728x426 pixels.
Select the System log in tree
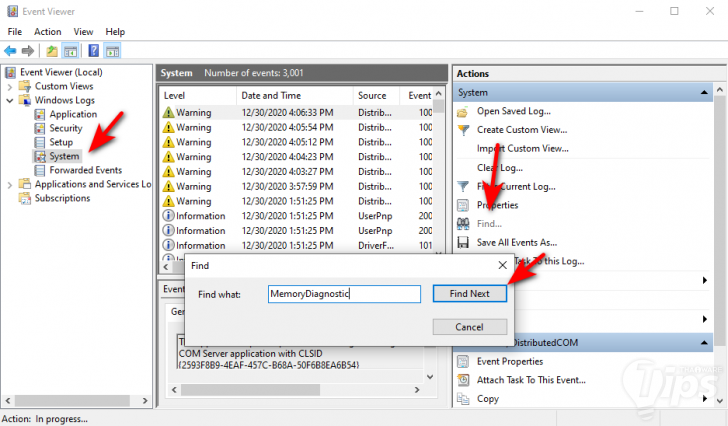coord(64,156)
